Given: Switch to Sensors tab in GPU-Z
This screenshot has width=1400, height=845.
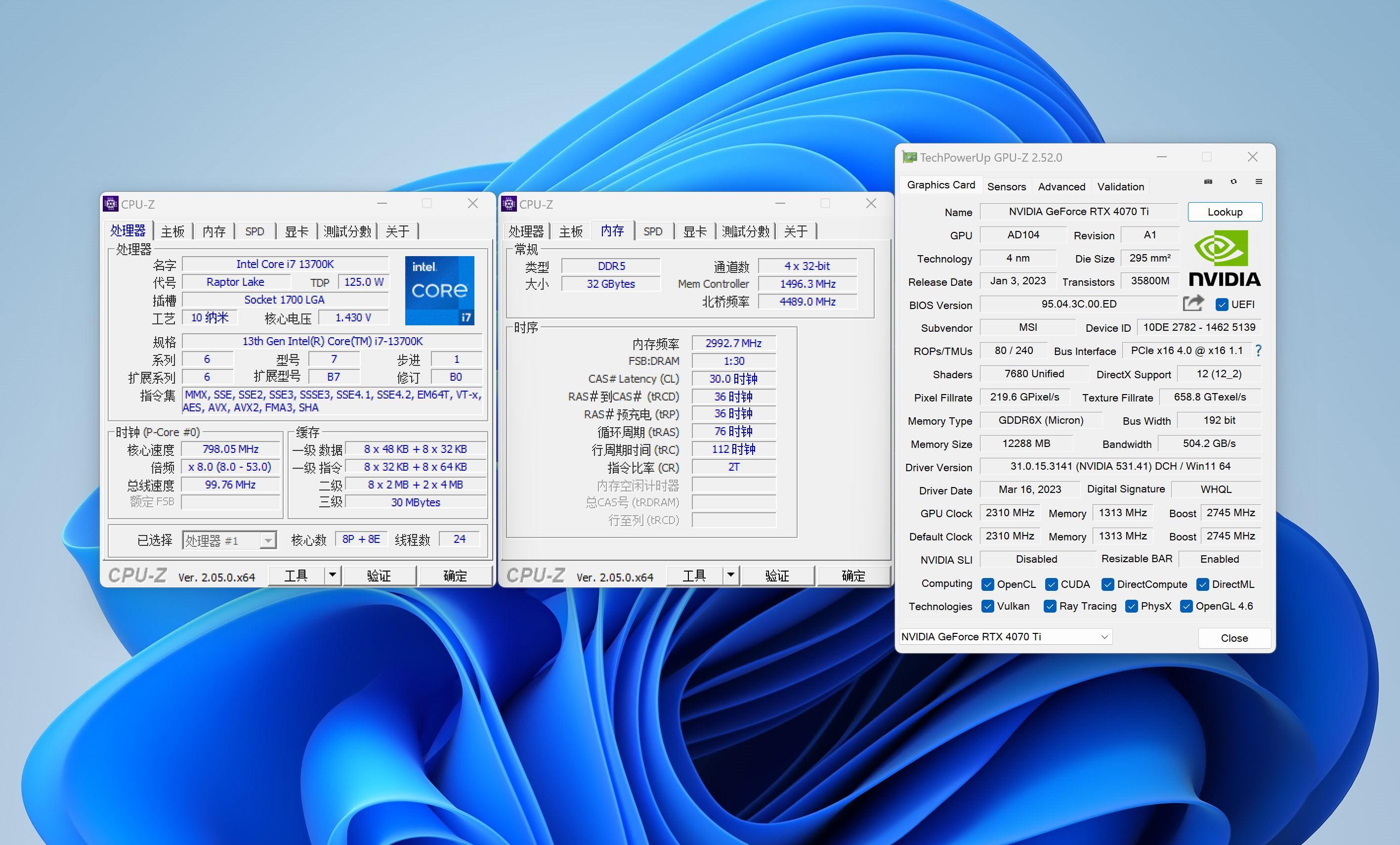Looking at the screenshot, I should (1006, 186).
